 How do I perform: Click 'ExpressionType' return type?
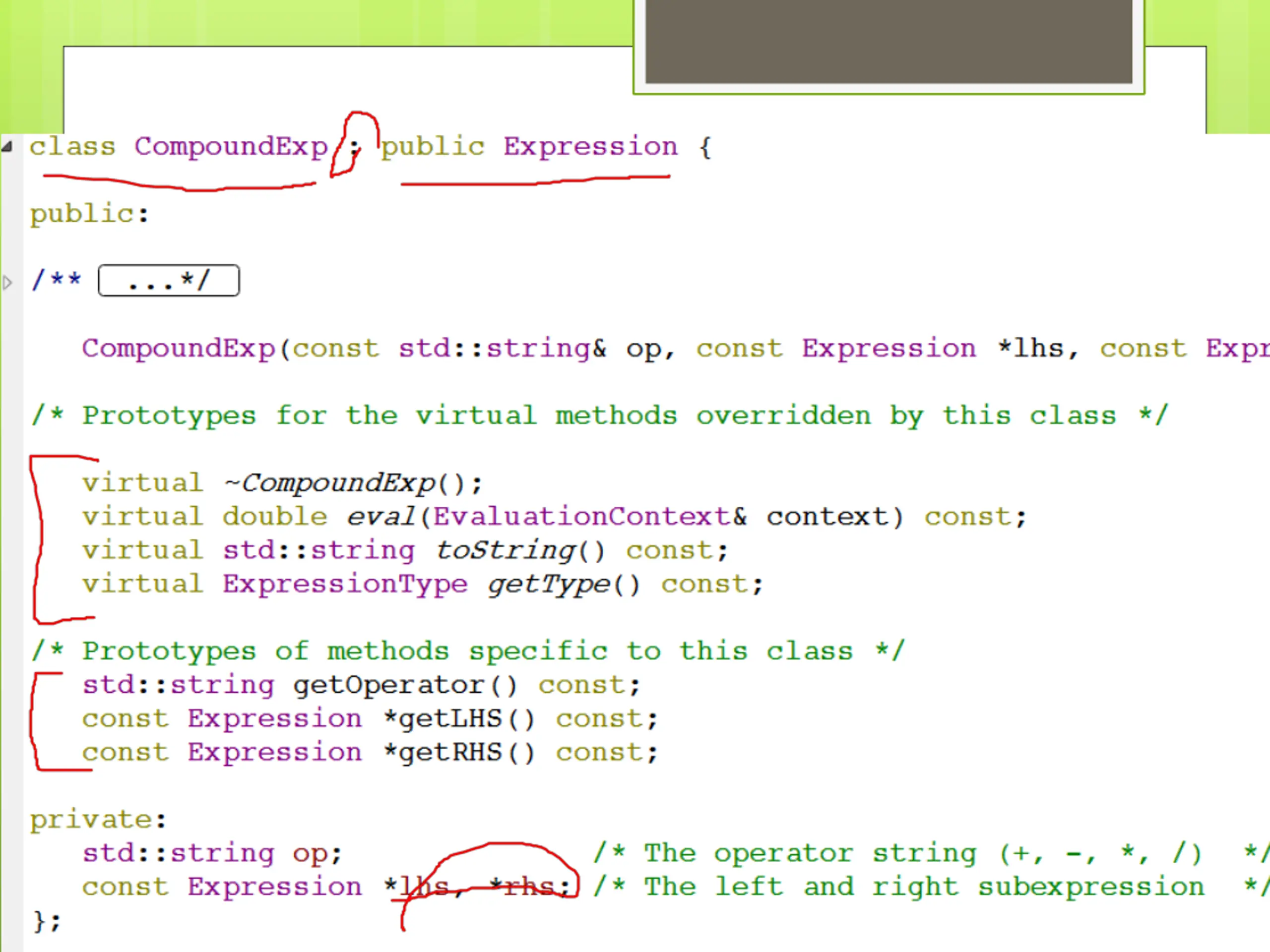pos(346,584)
